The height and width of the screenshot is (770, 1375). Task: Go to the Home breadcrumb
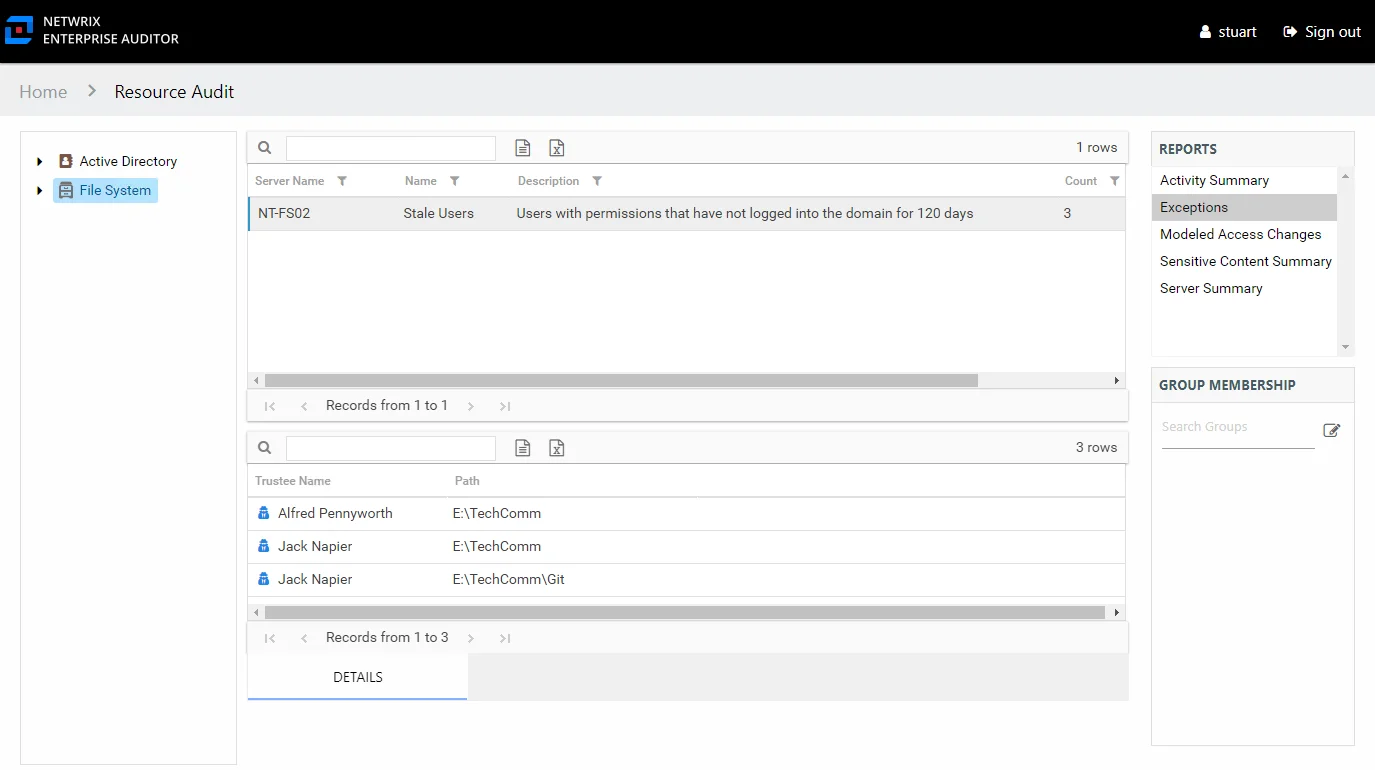[x=43, y=92]
